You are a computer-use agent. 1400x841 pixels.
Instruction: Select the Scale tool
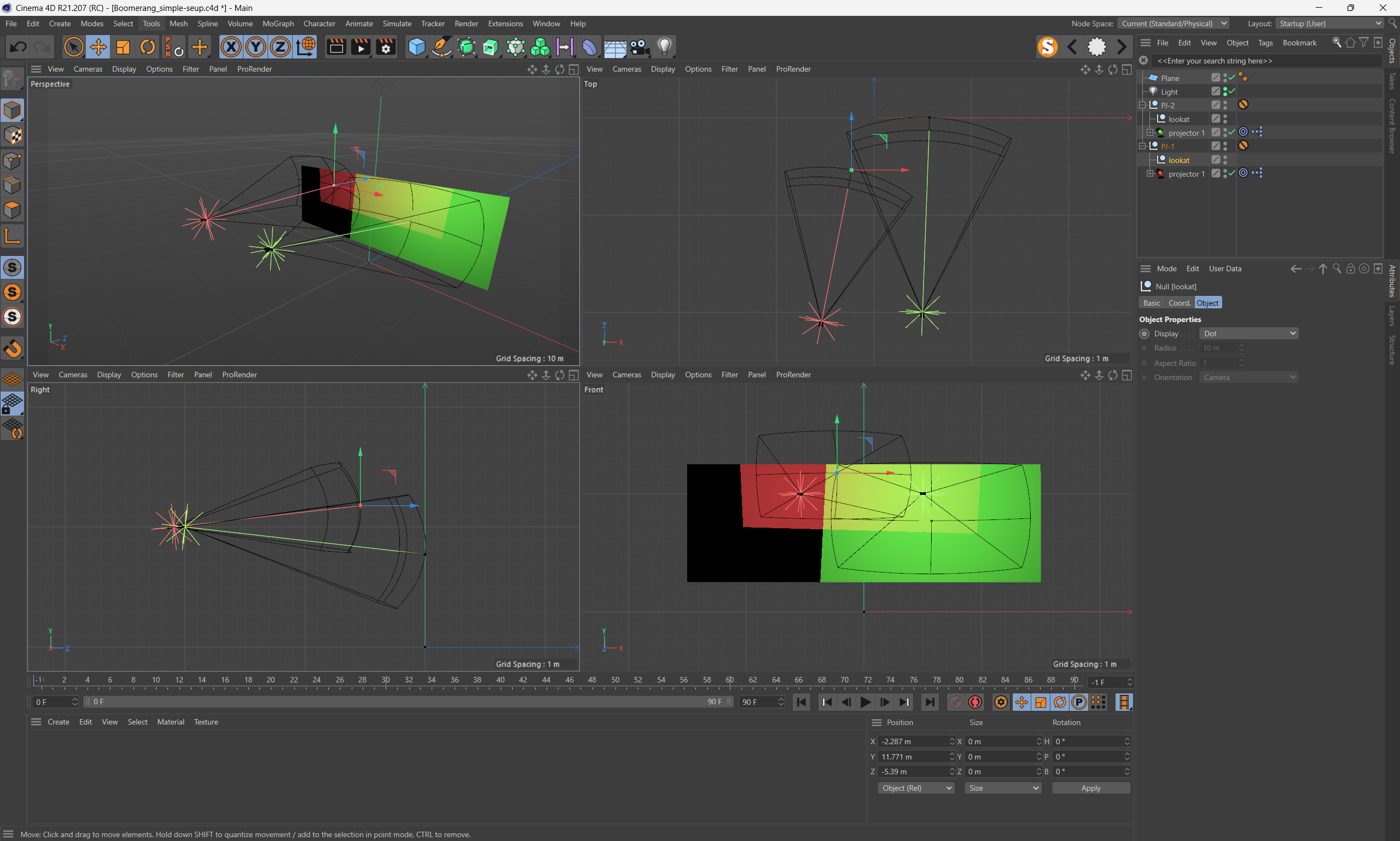[123, 47]
